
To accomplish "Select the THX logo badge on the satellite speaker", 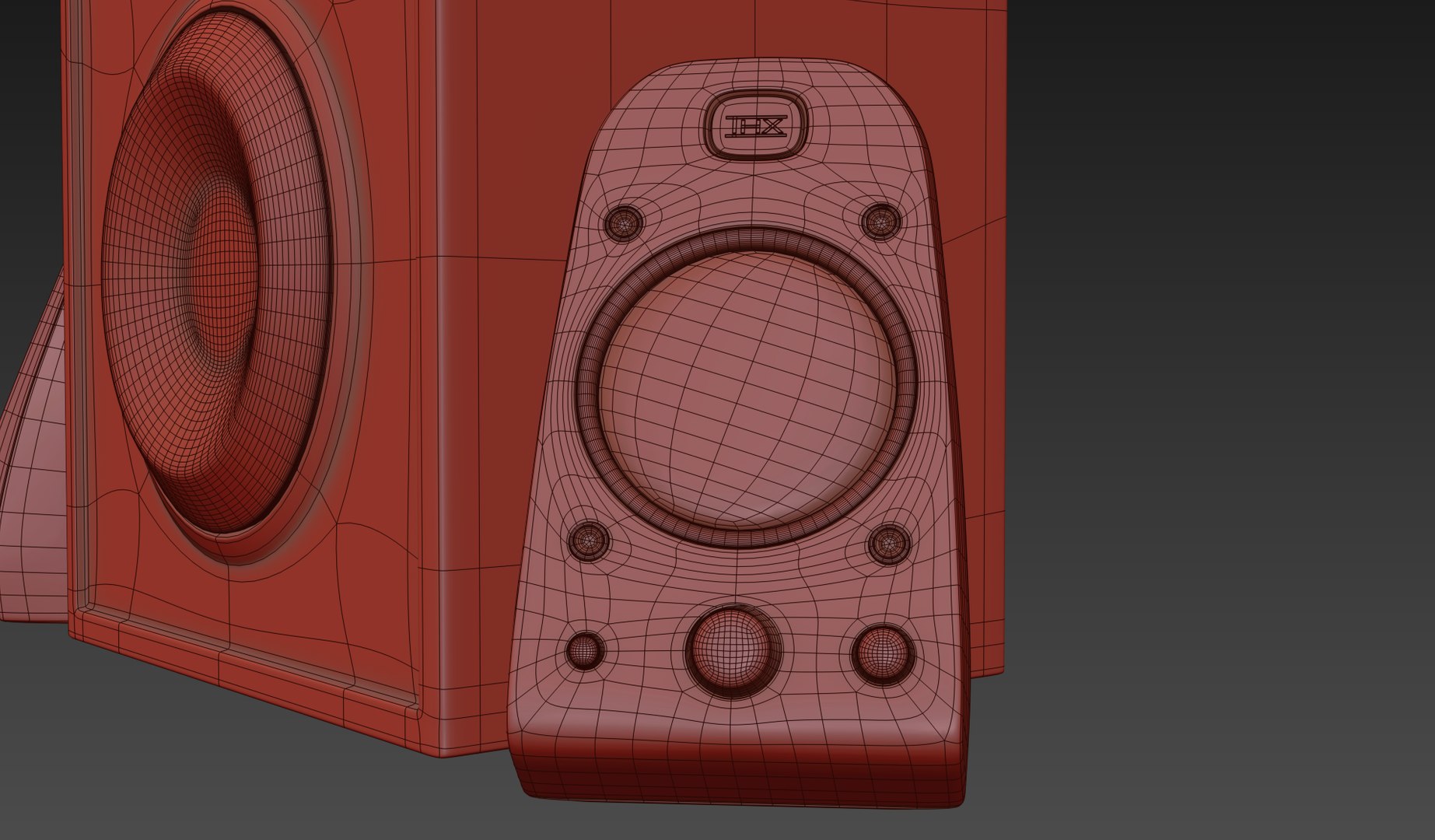I will (x=757, y=124).
